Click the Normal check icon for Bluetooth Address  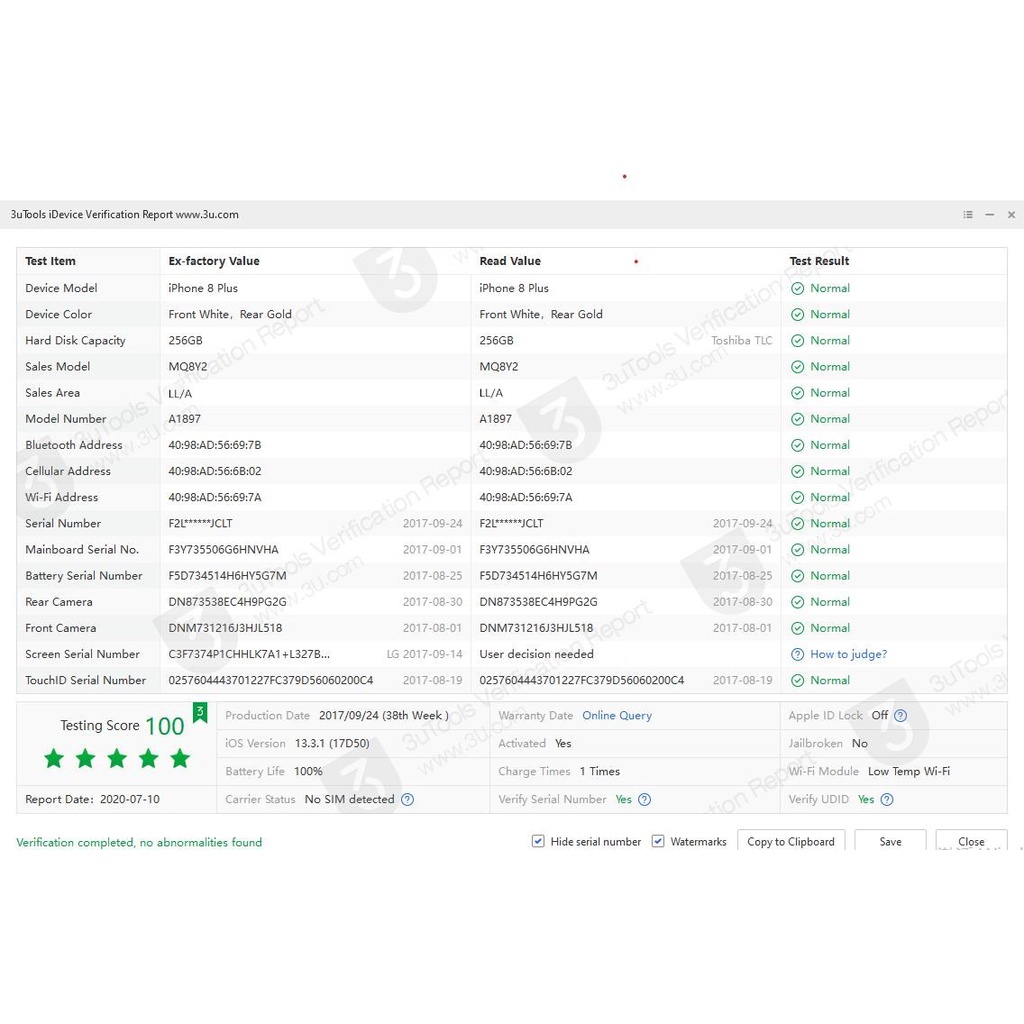point(797,445)
